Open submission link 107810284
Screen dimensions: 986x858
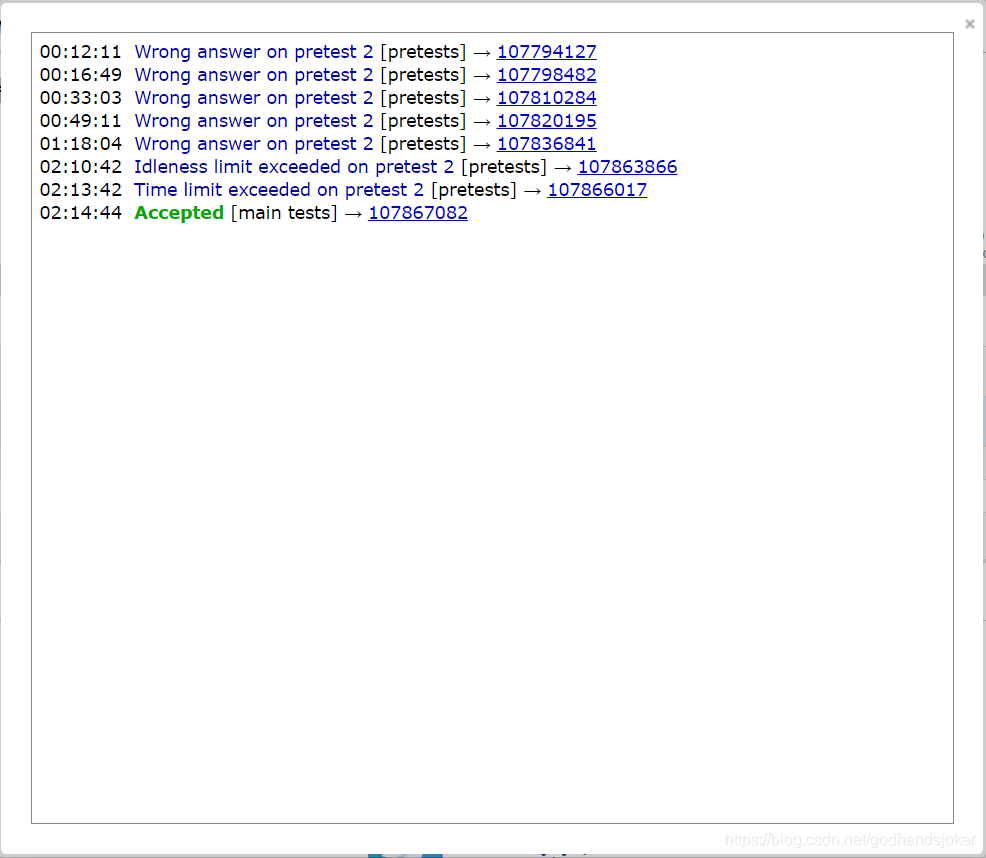546,98
